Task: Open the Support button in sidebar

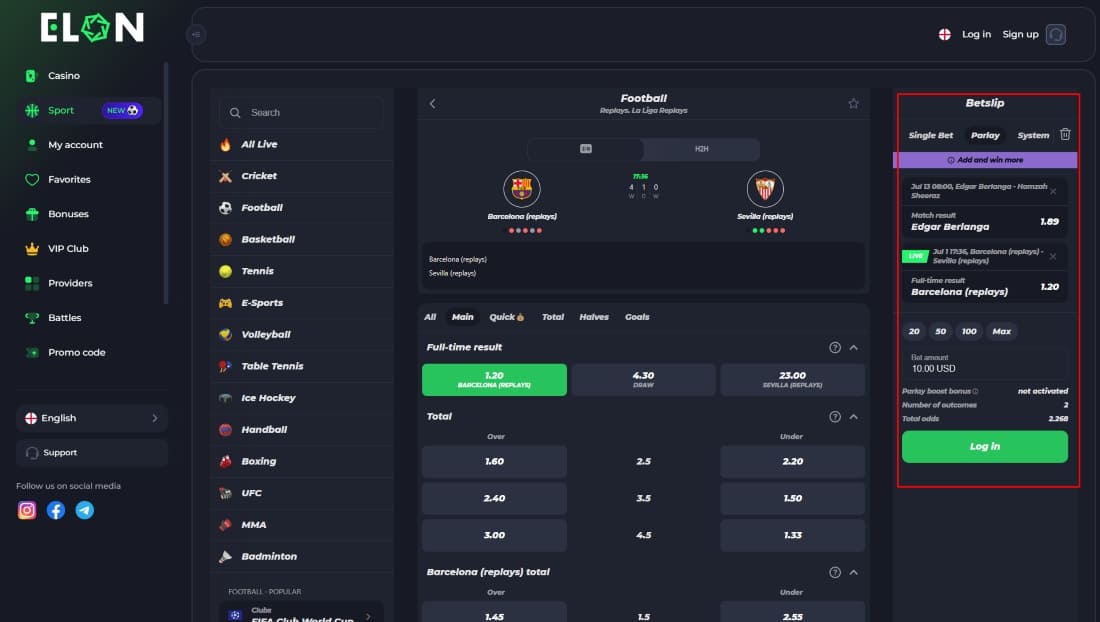Action: (x=92, y=453)
